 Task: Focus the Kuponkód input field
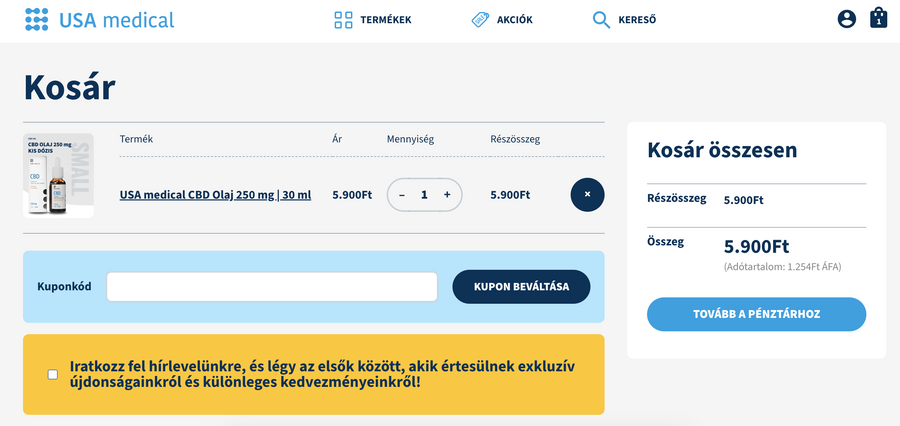point(272,286)
